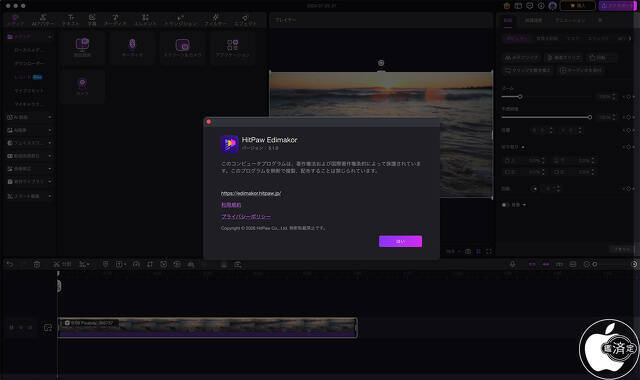The height and width of the screenshot is (380, 640).
Task: Open the crop tool dropdown in timeline toolbar
Action: 84,264
